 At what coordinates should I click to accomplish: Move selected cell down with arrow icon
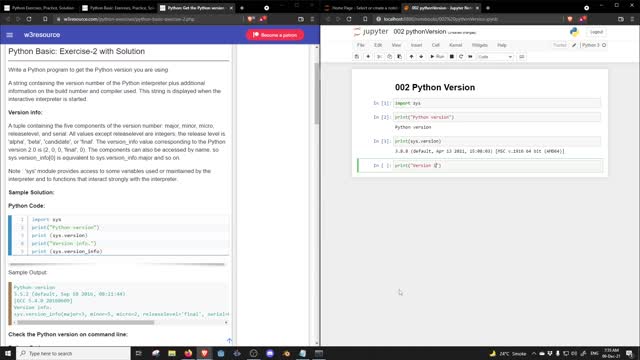[421, 57]
